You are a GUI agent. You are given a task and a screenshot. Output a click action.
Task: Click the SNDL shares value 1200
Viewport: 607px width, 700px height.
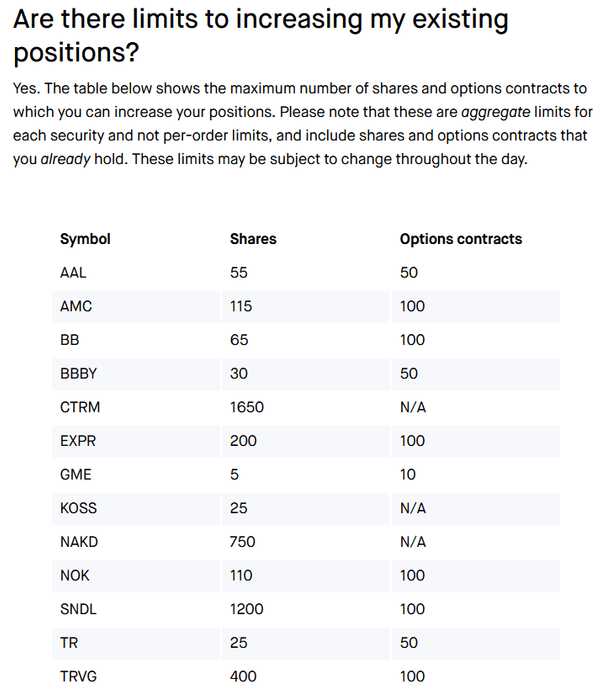247,609
